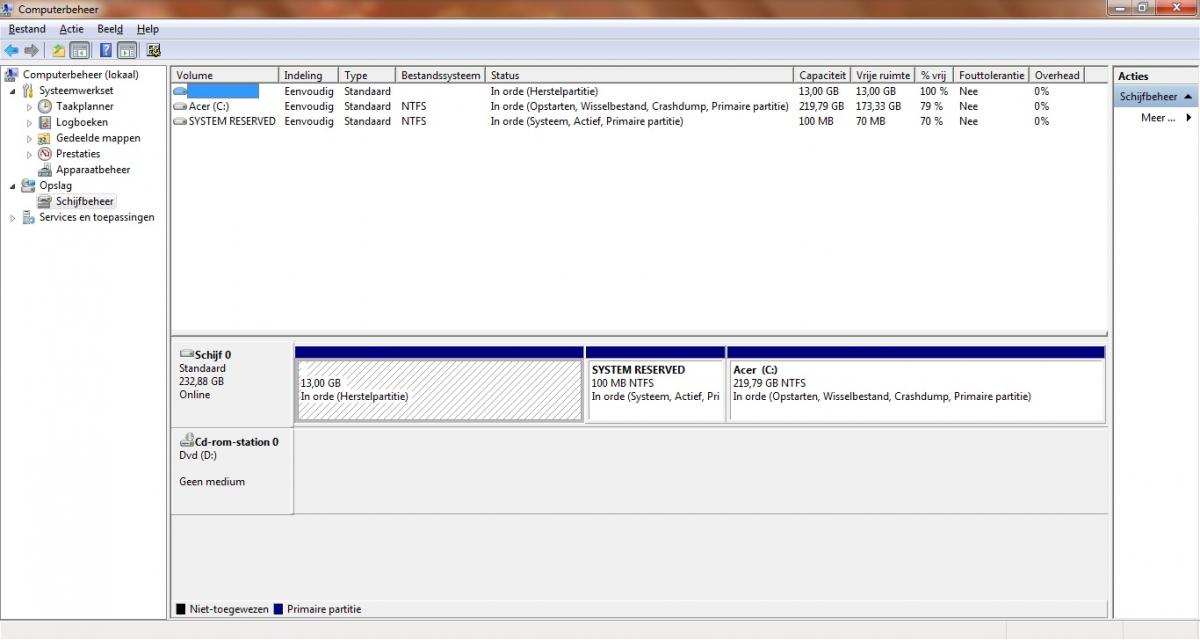Click the settings view toolbar icon
The width and height of the screenshot is (1200, 640).
click(153, 50)
